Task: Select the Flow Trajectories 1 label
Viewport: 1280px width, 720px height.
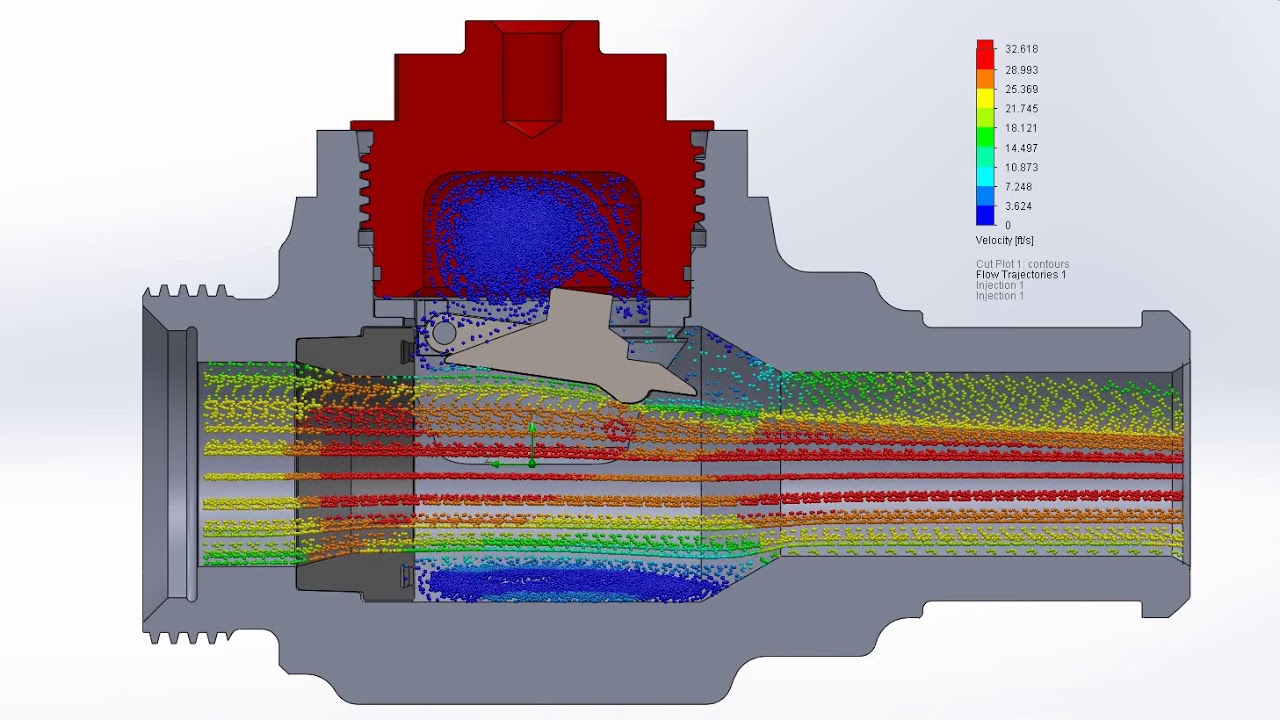Action: coord(1021,275)
